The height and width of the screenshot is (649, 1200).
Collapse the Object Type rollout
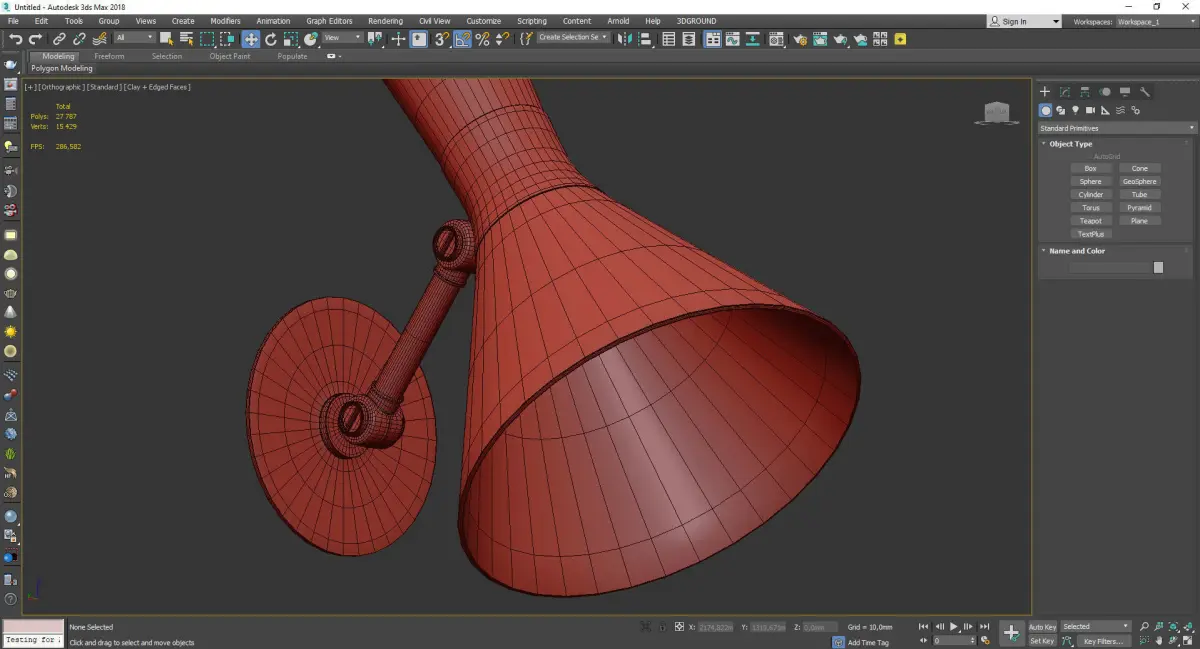(1070, 144)
